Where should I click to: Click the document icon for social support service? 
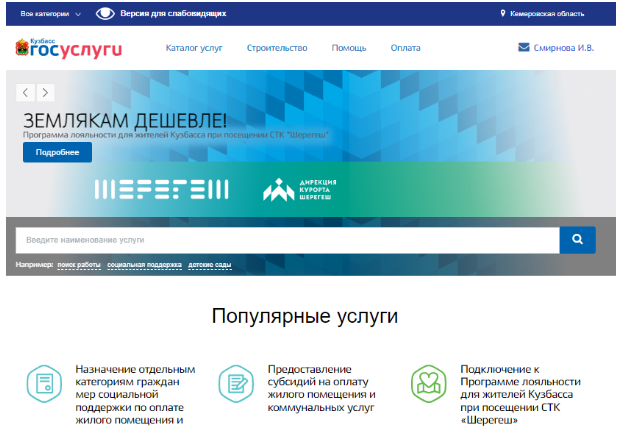pyautogui.click(x=44, y=384)
